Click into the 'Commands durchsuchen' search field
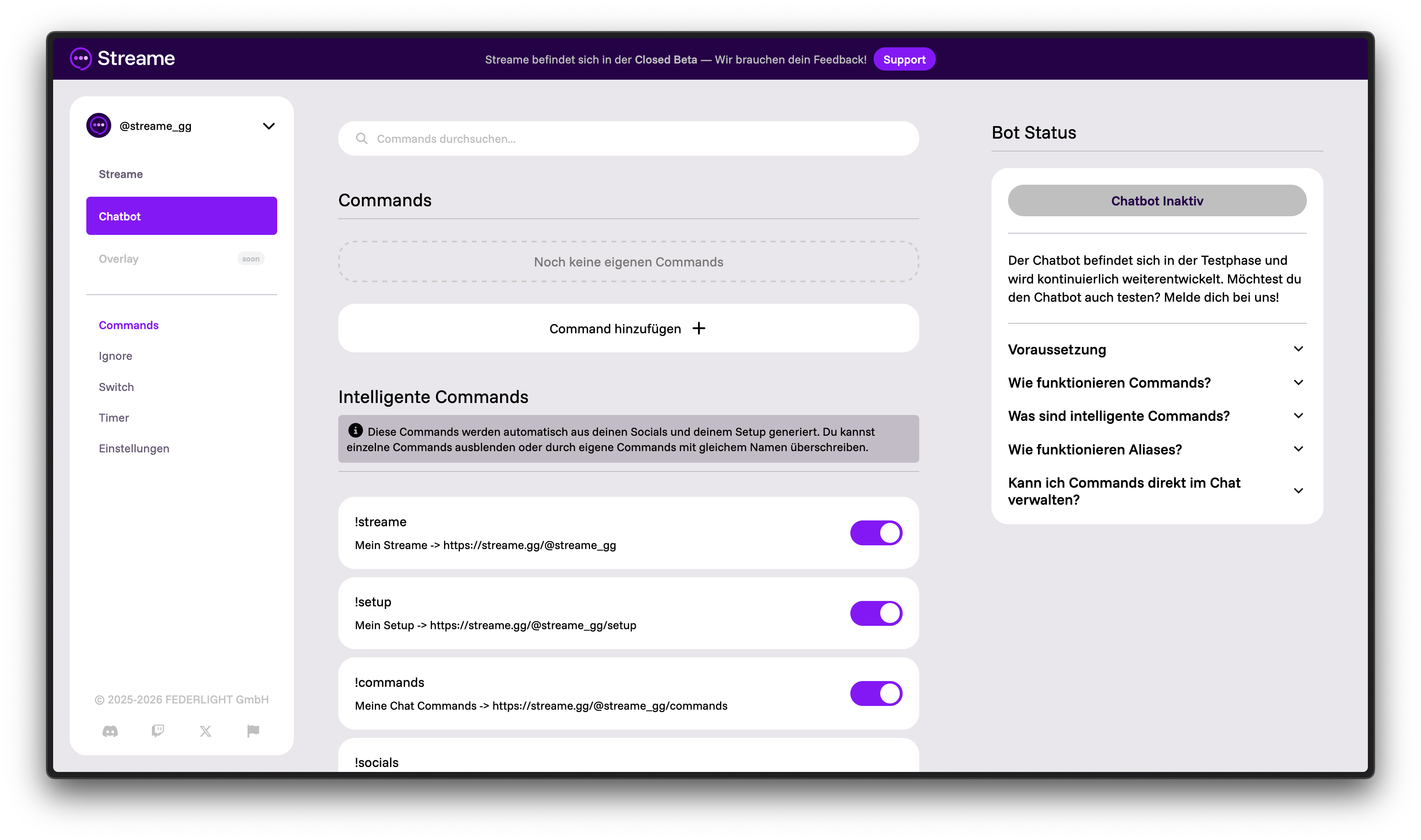Image resolution: width=1421 pixels, height=840 pixels. coord(566,137)
